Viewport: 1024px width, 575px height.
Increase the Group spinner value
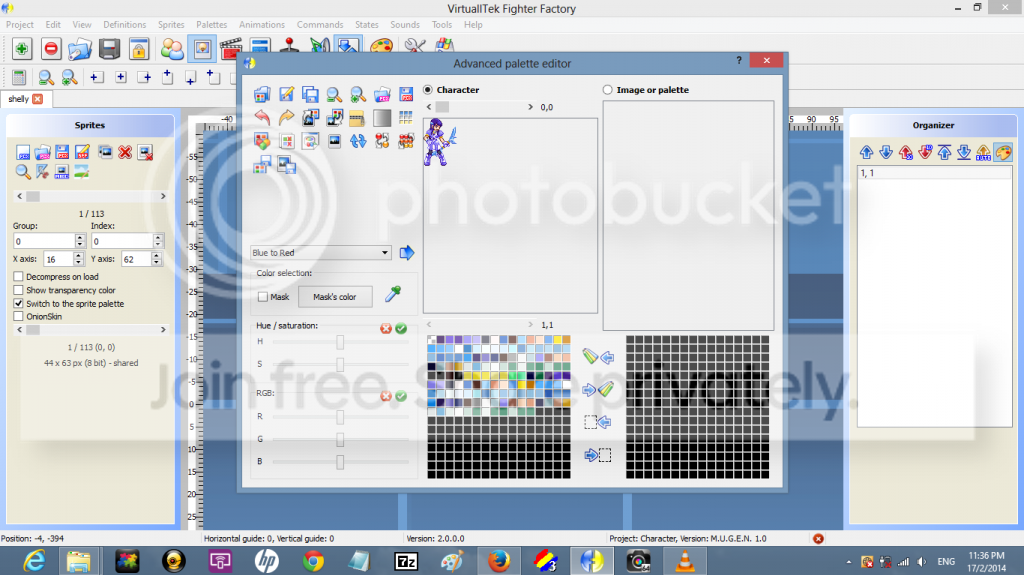click(x=80, y=238)
